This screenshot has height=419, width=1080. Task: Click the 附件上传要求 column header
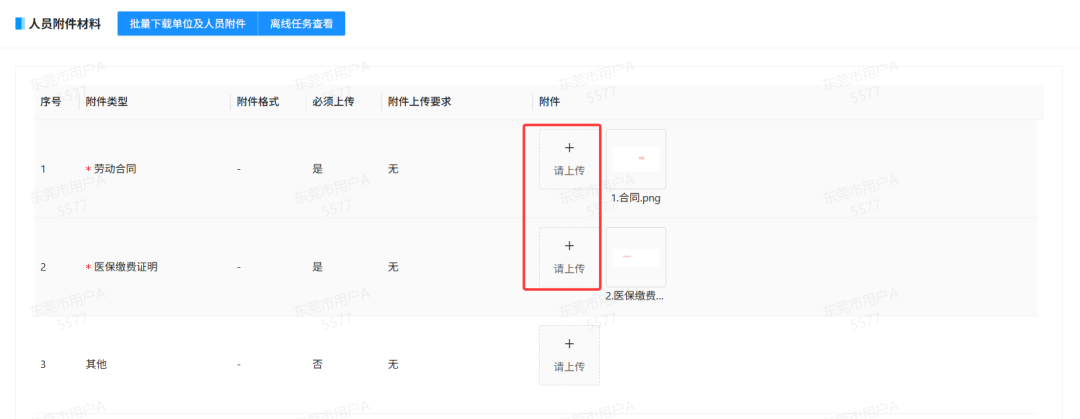click(x=419, y=102)
